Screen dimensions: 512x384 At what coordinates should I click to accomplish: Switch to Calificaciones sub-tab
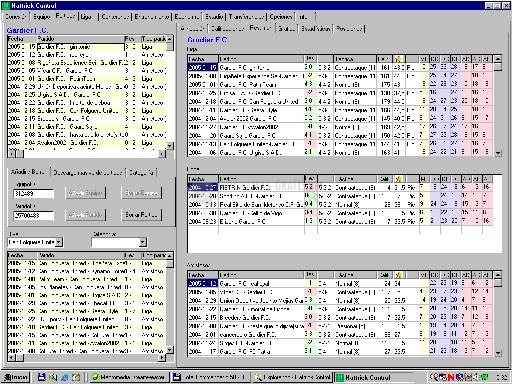pos(228,29)
